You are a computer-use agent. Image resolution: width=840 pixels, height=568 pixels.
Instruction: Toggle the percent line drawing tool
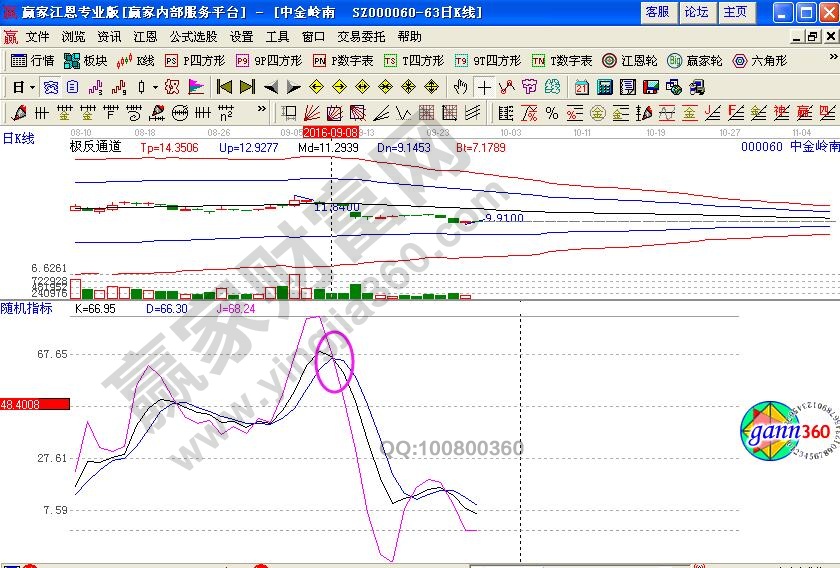[528, 112]
